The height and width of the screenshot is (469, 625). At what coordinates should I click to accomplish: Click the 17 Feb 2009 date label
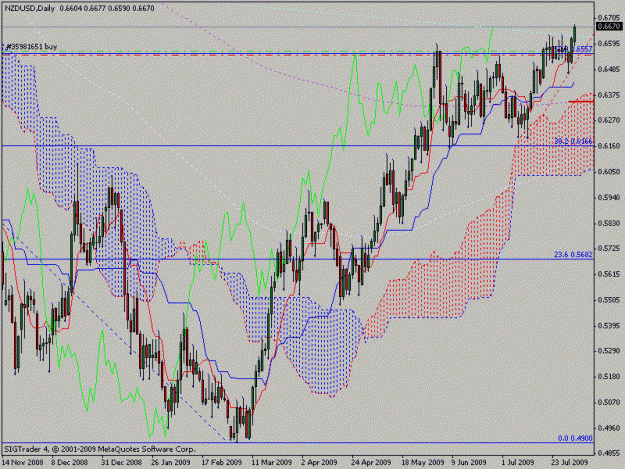[221, 462]
